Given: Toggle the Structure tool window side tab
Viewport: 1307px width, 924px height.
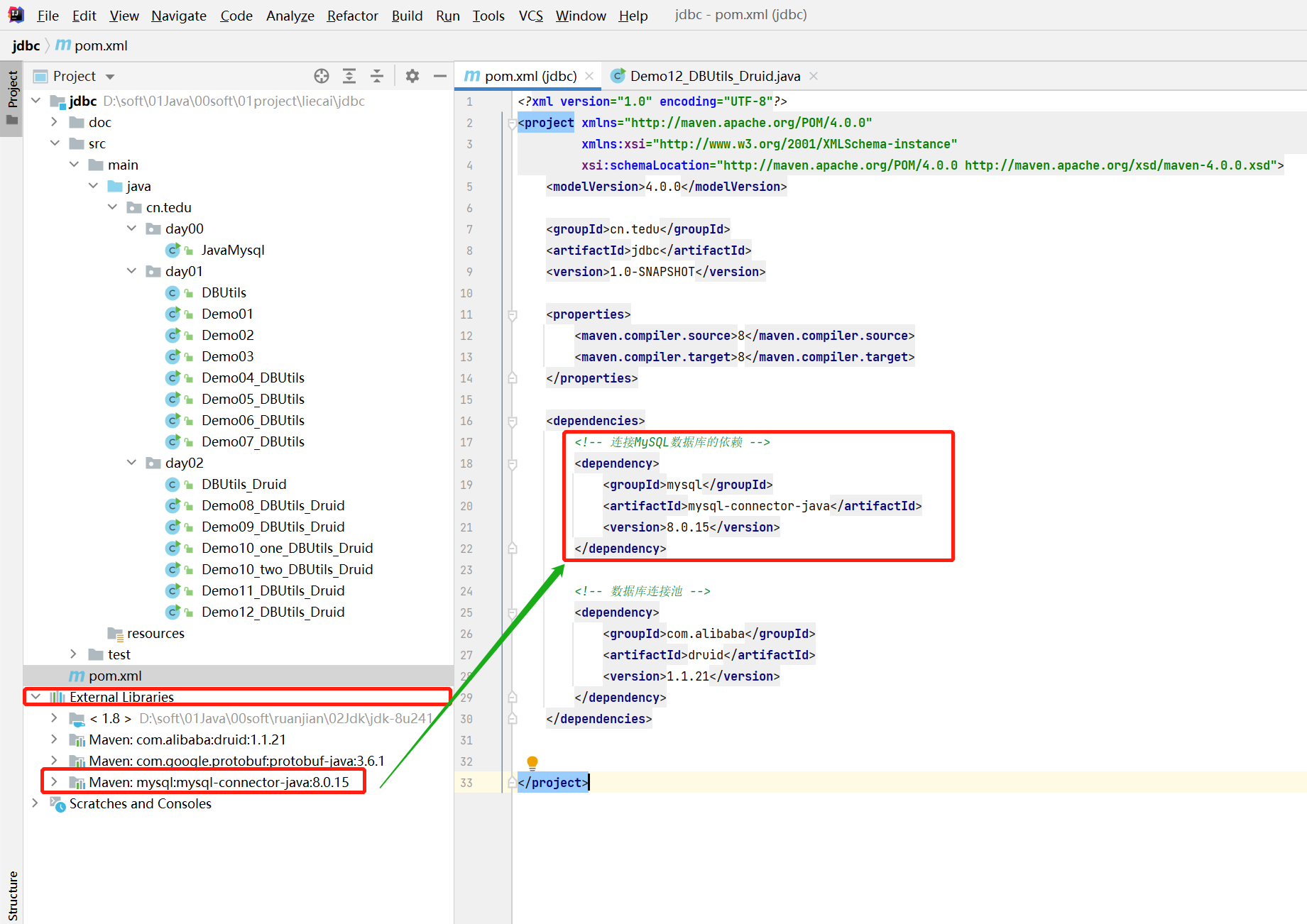Looking at the screenshot, I should [x=12, y=896].
